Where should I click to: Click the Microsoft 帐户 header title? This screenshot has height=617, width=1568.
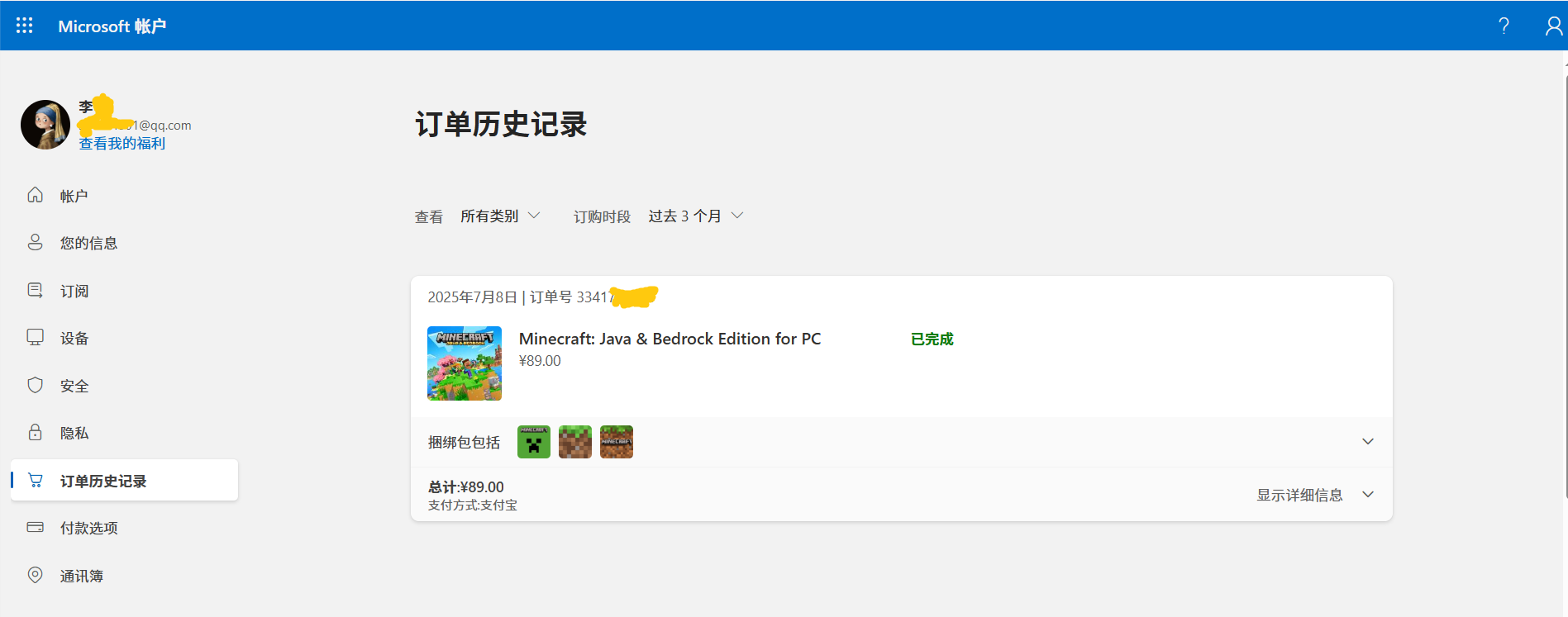(112, 26)
